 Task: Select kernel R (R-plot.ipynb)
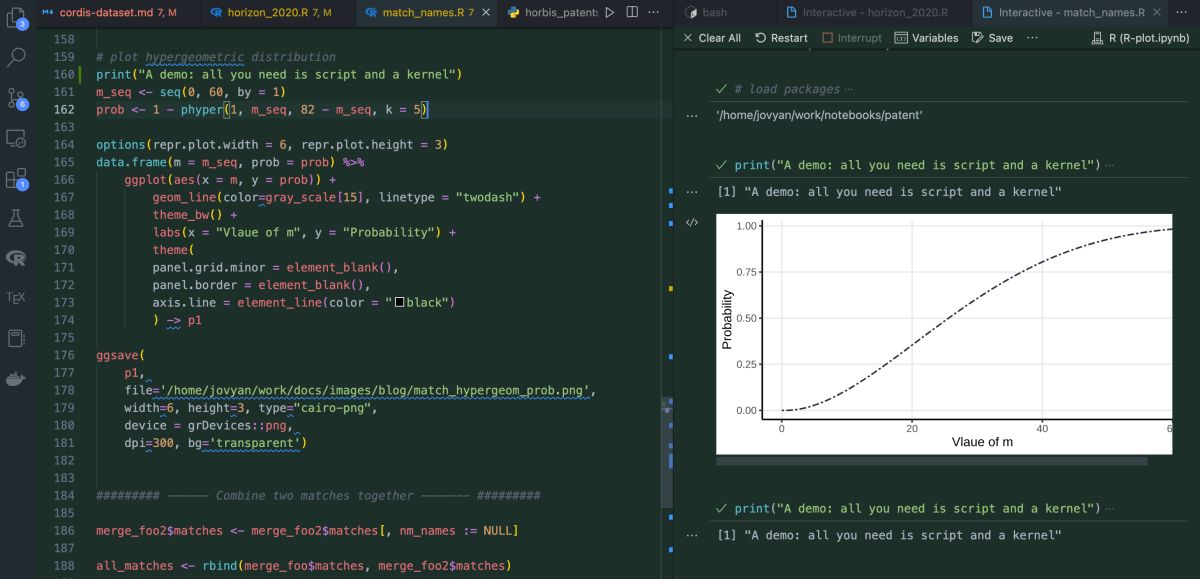[1142, 38]
